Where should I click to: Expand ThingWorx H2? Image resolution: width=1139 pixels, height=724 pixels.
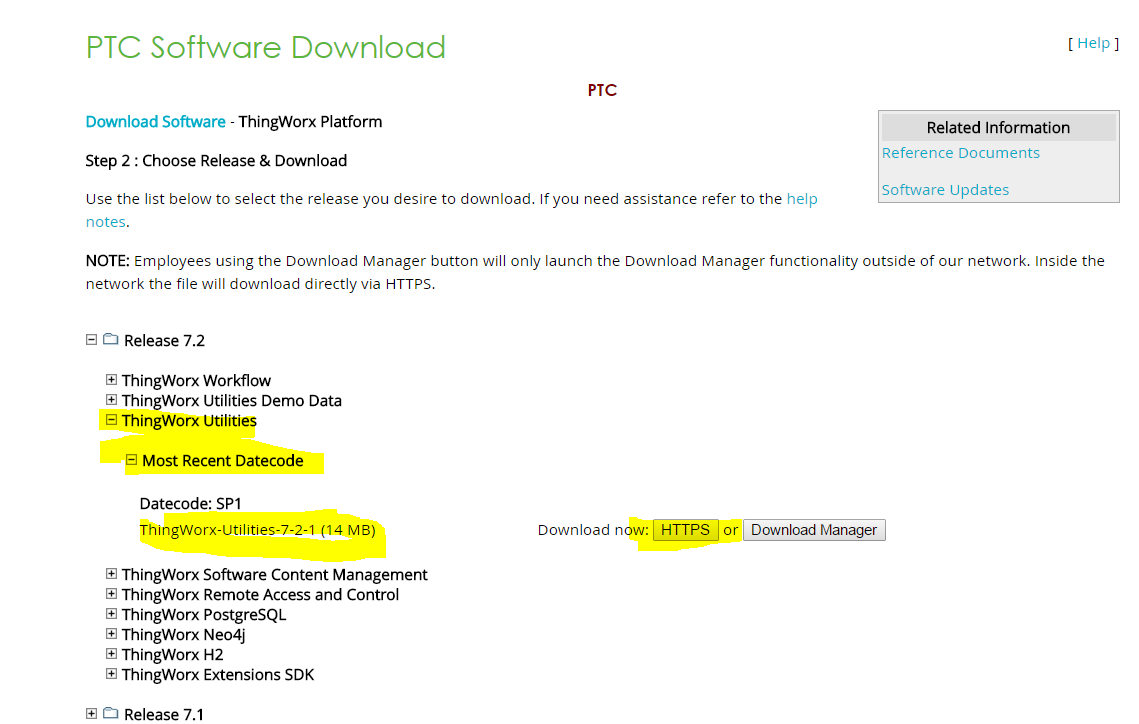click(111, 653)
